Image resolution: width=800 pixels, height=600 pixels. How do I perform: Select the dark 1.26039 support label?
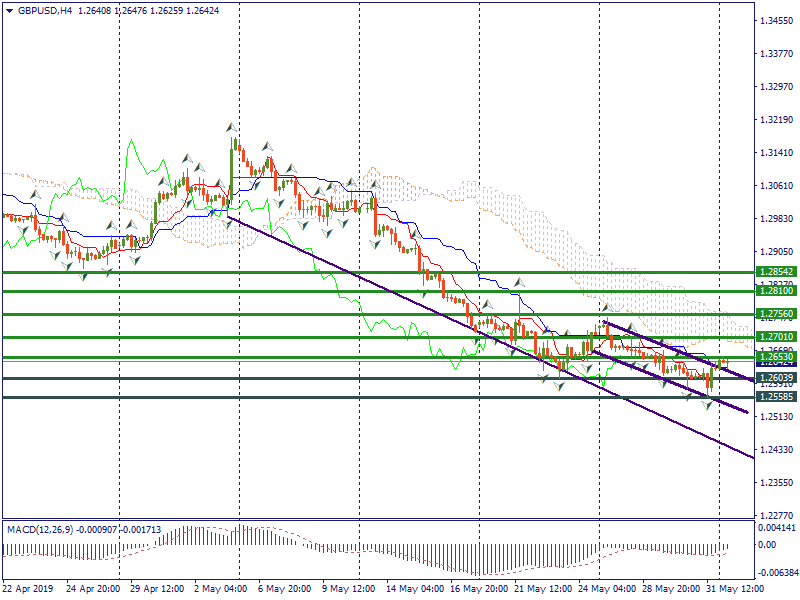[775, 378]
